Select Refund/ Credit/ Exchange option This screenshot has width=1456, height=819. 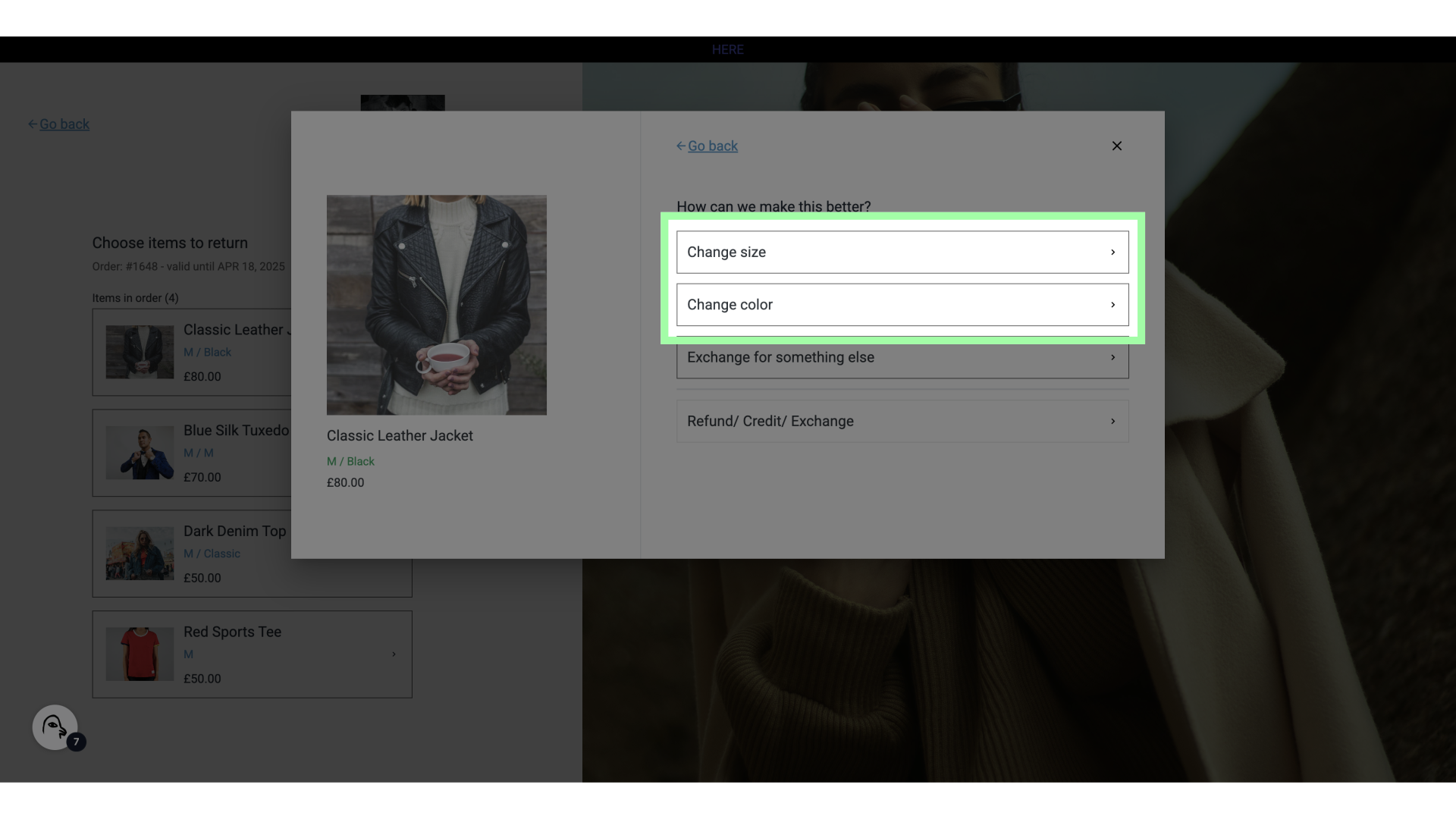(902, 421)
